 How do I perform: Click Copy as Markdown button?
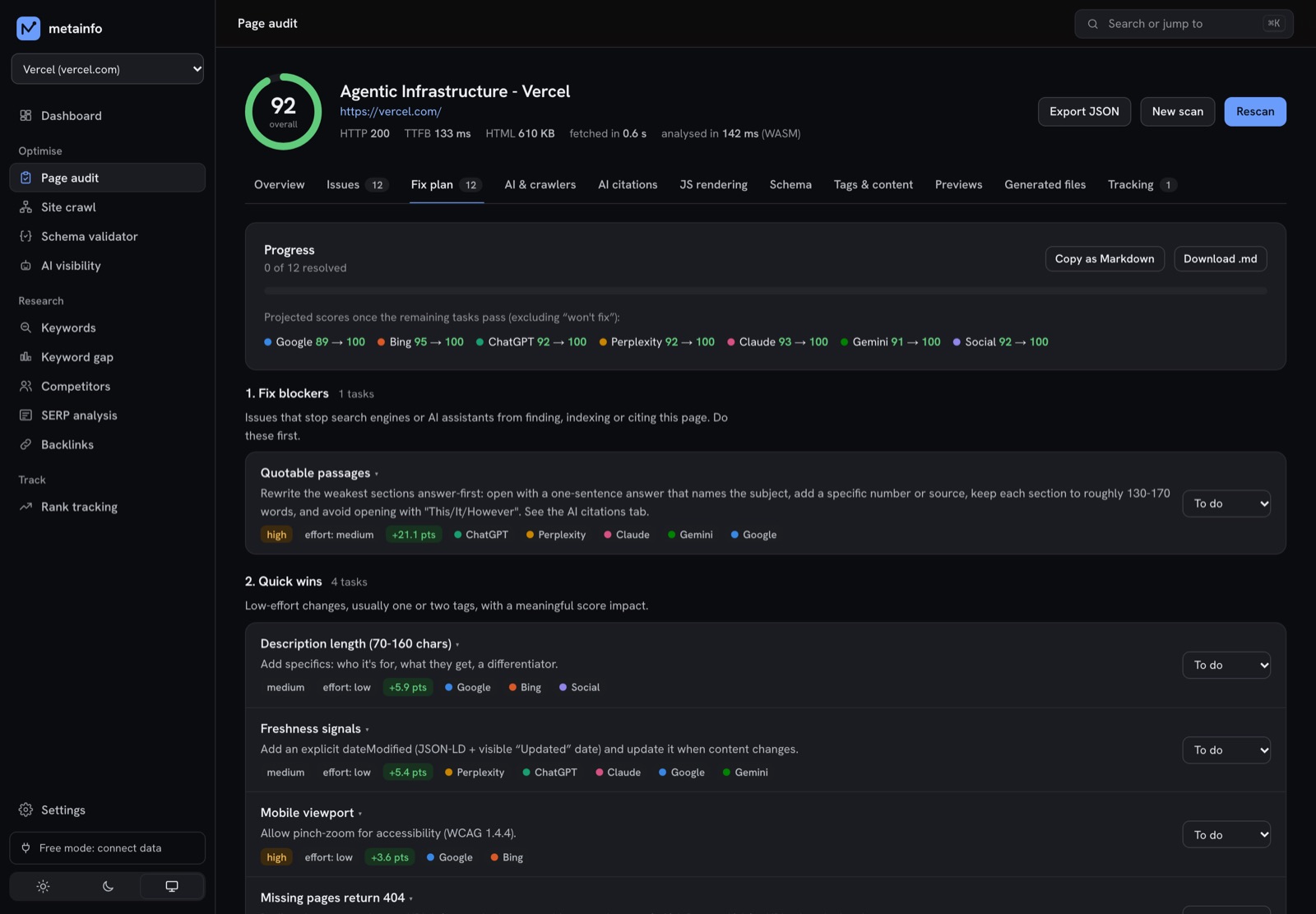(1105, 259)
